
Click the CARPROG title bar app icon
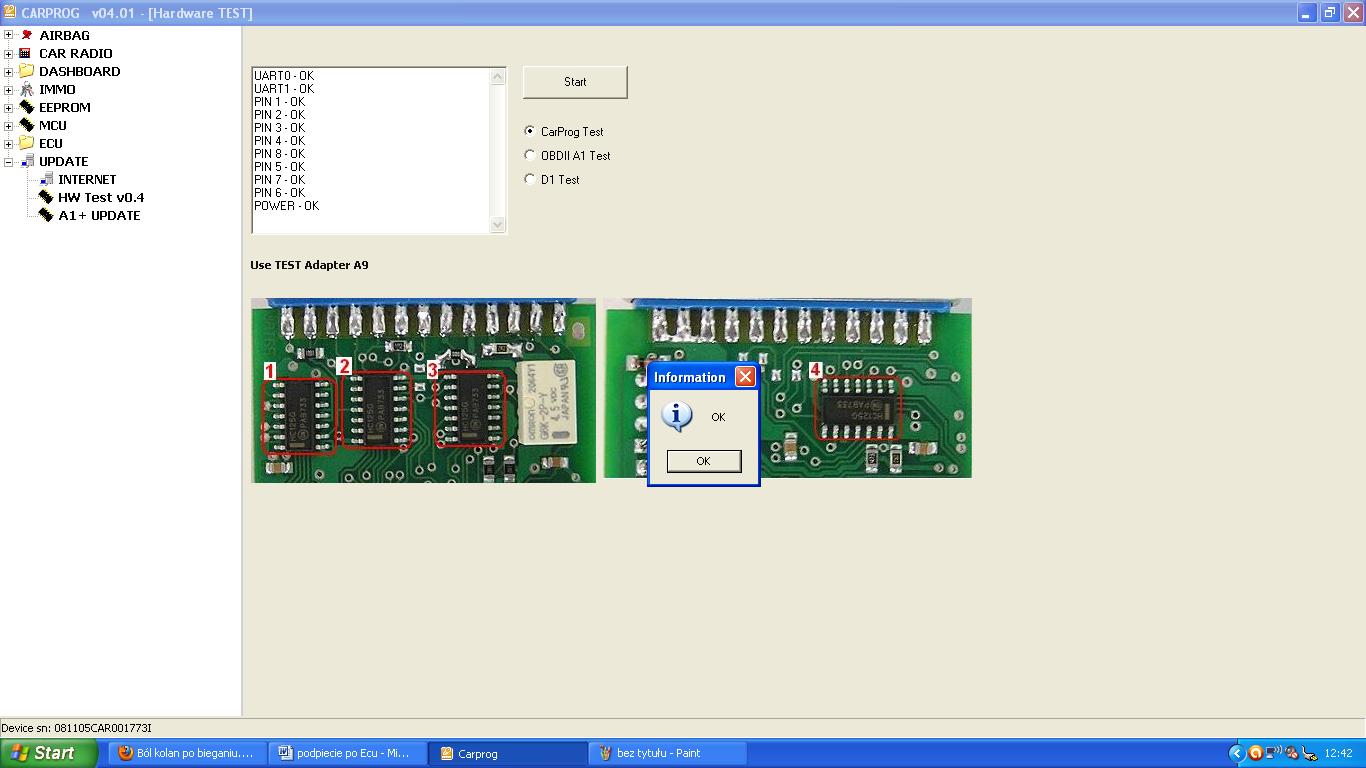coord(9,13)
